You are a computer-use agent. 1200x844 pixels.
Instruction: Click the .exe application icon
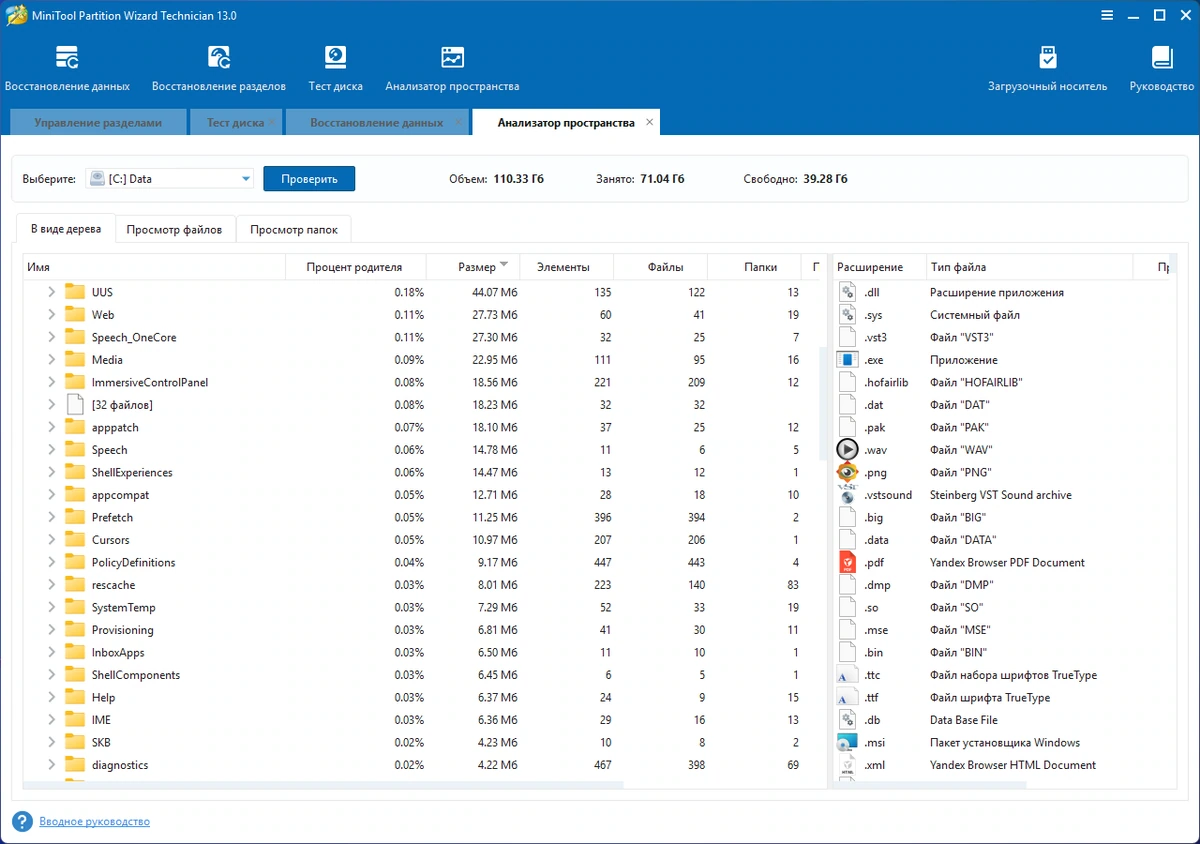point(848,359)
